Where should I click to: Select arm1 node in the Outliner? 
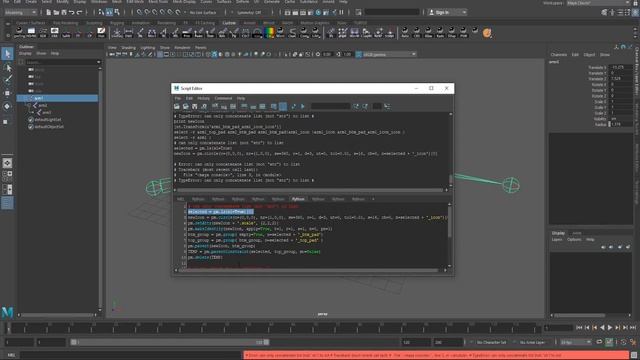click(x=57, y=98)
